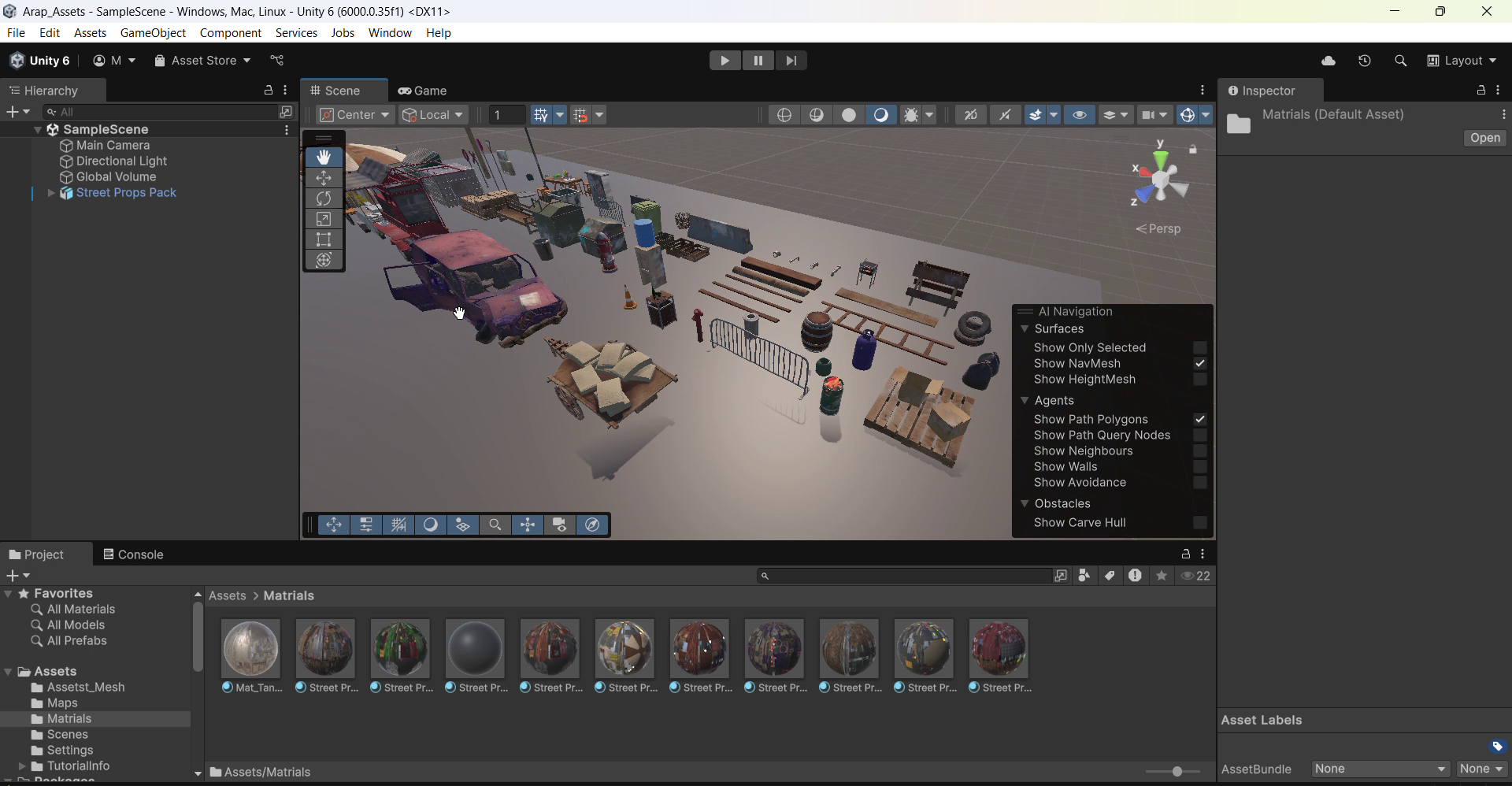
Task: Enable Show Carve Hull checkbox
Action: pyautogui.click(x=1199, y=522)
